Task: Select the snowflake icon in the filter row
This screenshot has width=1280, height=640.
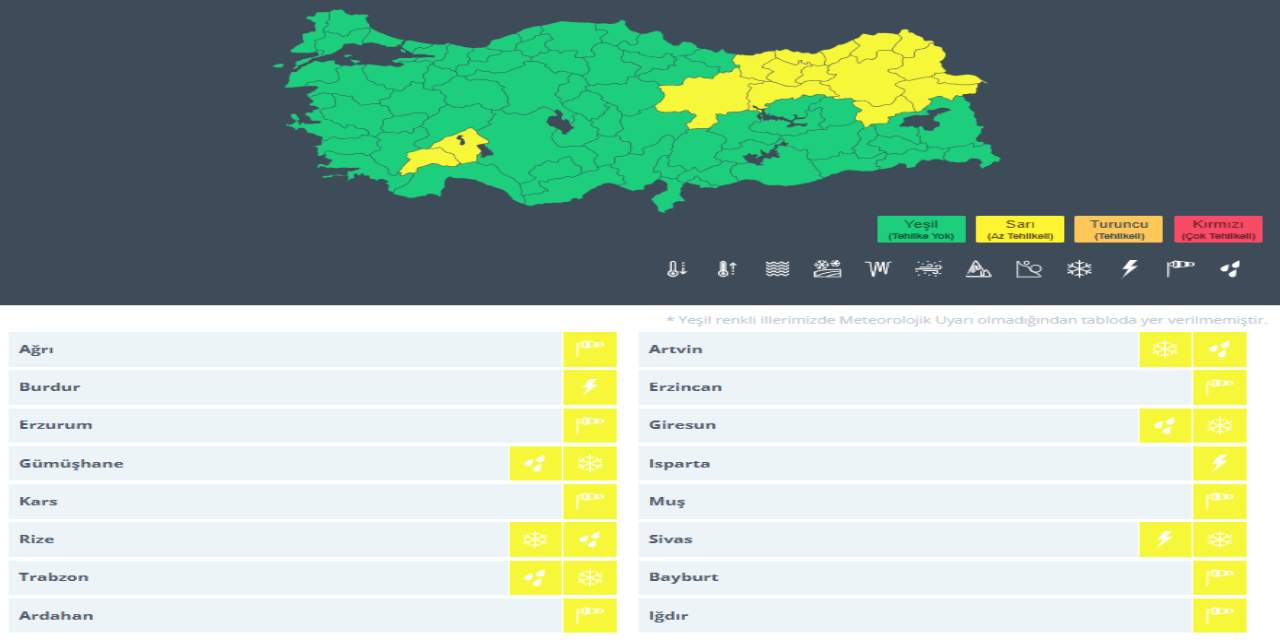Action: point(1079,268)
